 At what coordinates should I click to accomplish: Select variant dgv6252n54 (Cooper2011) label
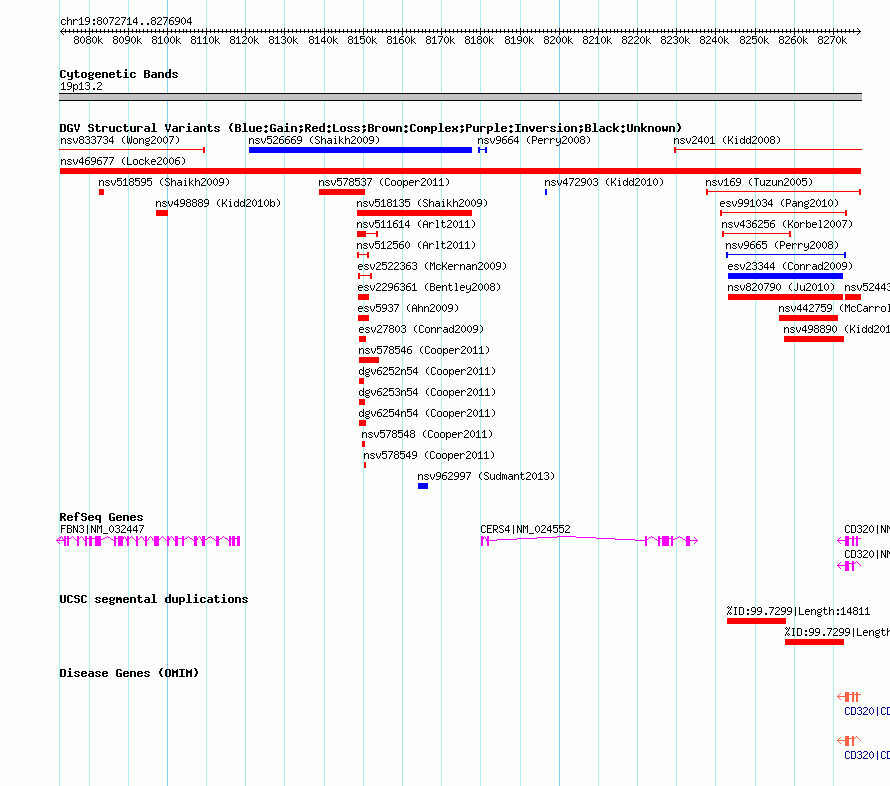click(427, 371)
